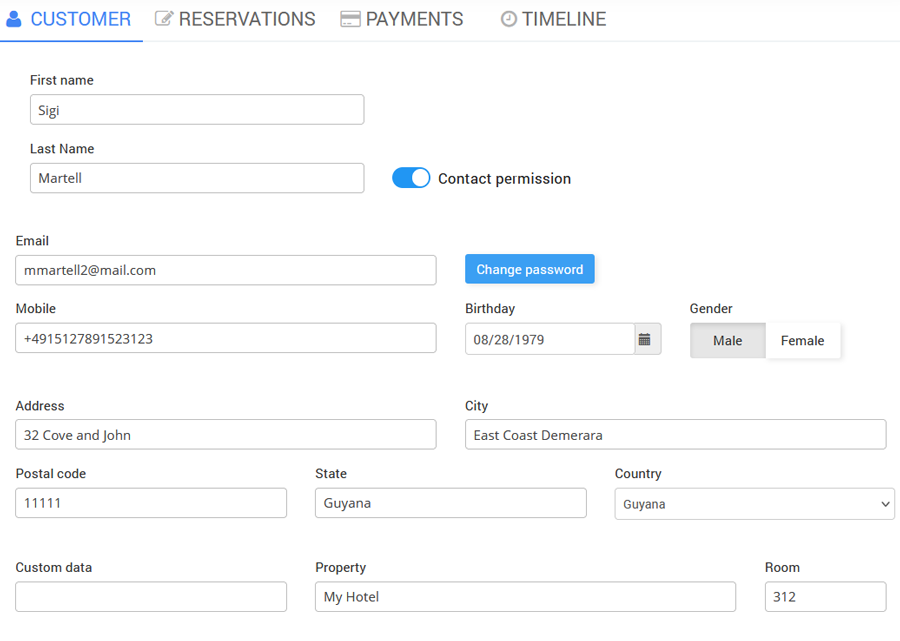Click the empty Custom data field
This screenshot has width=900, height=641.
151,597
